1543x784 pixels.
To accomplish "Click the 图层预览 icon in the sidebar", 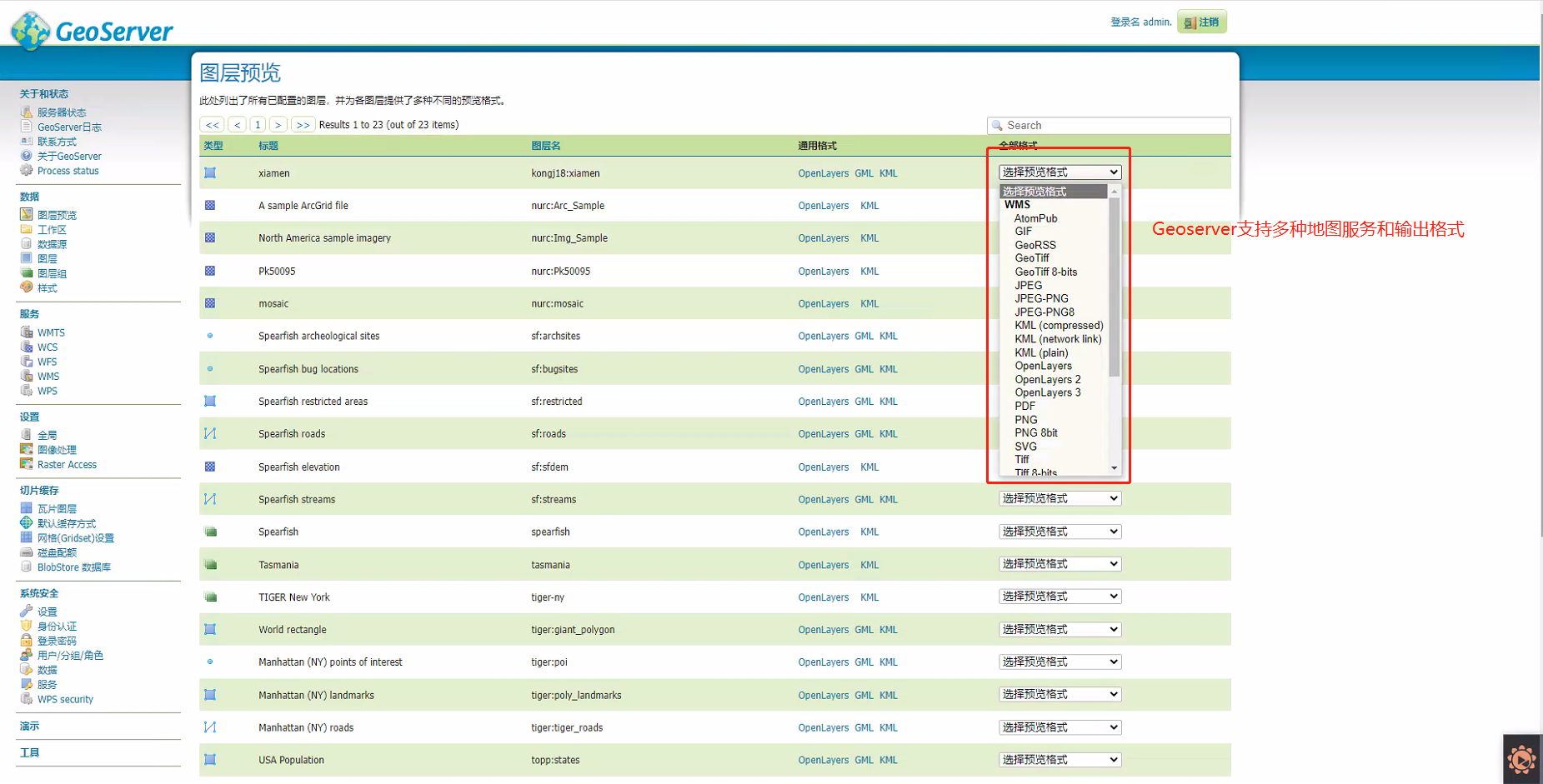I will [x=28, y=214].
